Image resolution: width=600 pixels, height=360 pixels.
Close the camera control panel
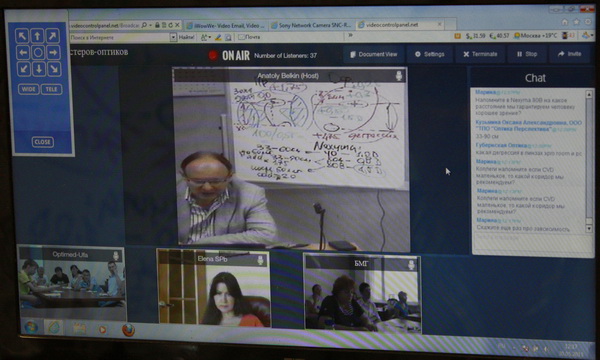42,142
